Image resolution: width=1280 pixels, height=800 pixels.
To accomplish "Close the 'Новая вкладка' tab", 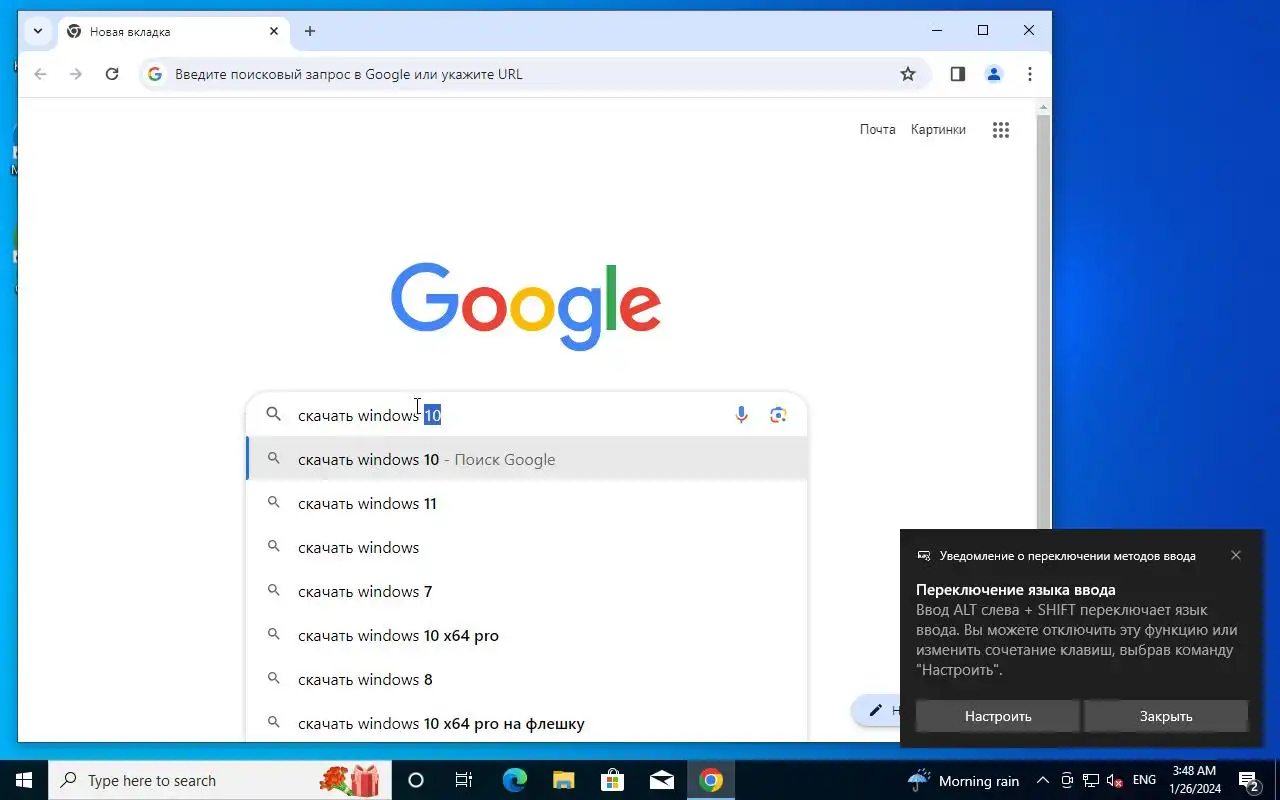I will [x=274, y=31].
